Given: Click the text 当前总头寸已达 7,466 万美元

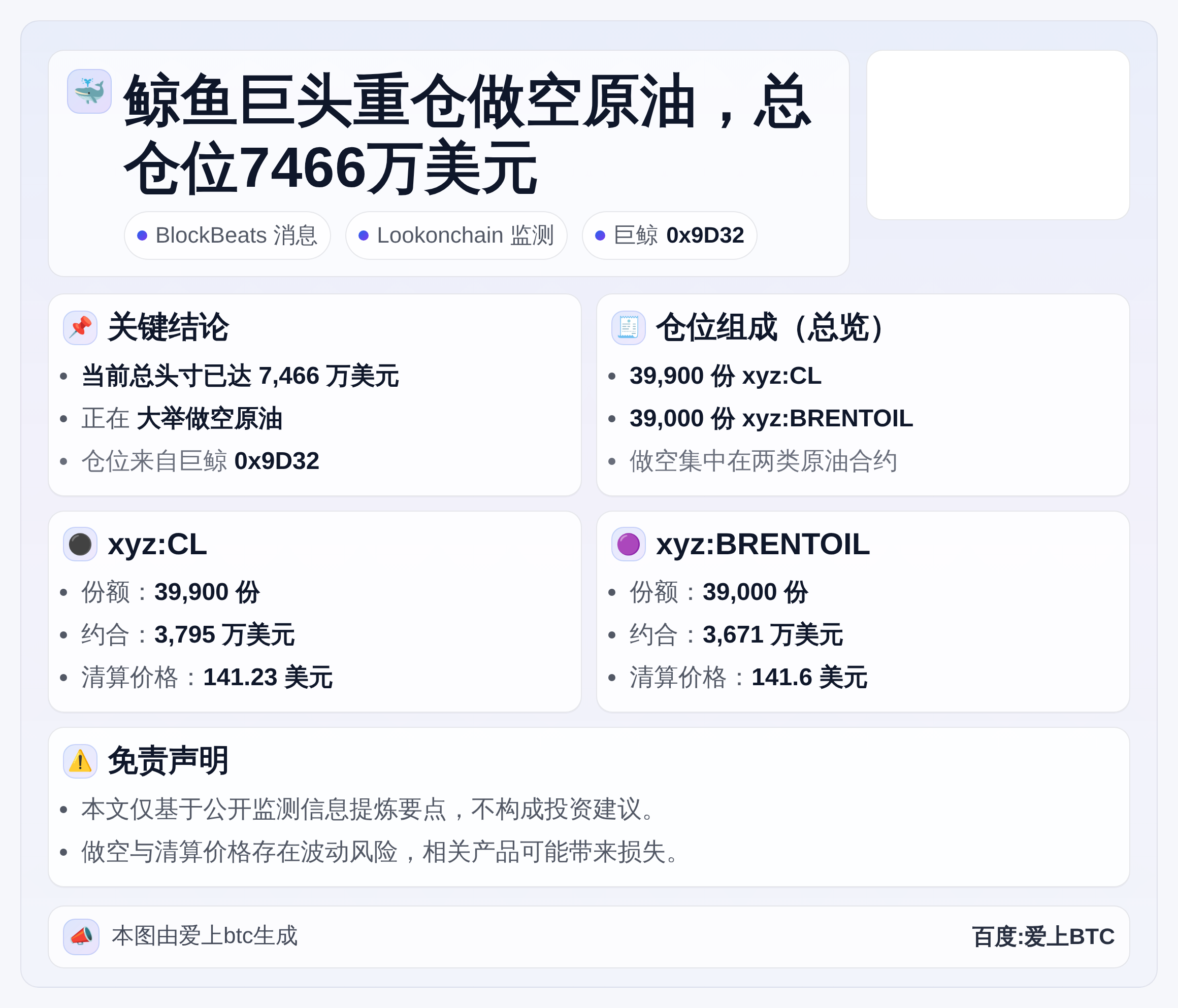Looking at the screenshot, I should coord(240,376).
